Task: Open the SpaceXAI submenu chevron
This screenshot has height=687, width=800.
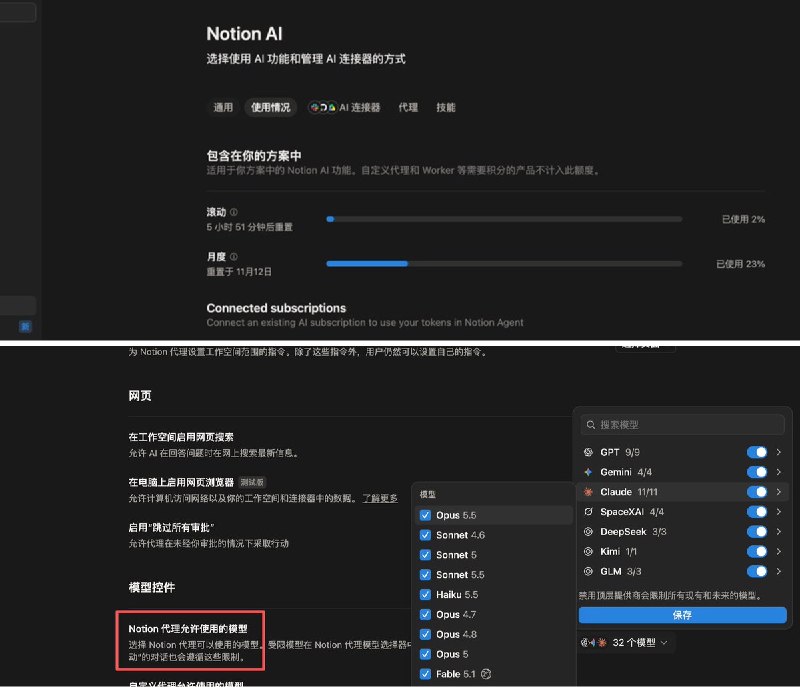Action: 779,512
